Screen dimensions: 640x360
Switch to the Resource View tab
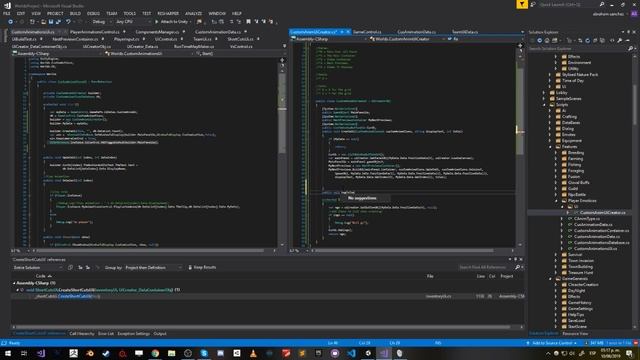click(575, 333)
